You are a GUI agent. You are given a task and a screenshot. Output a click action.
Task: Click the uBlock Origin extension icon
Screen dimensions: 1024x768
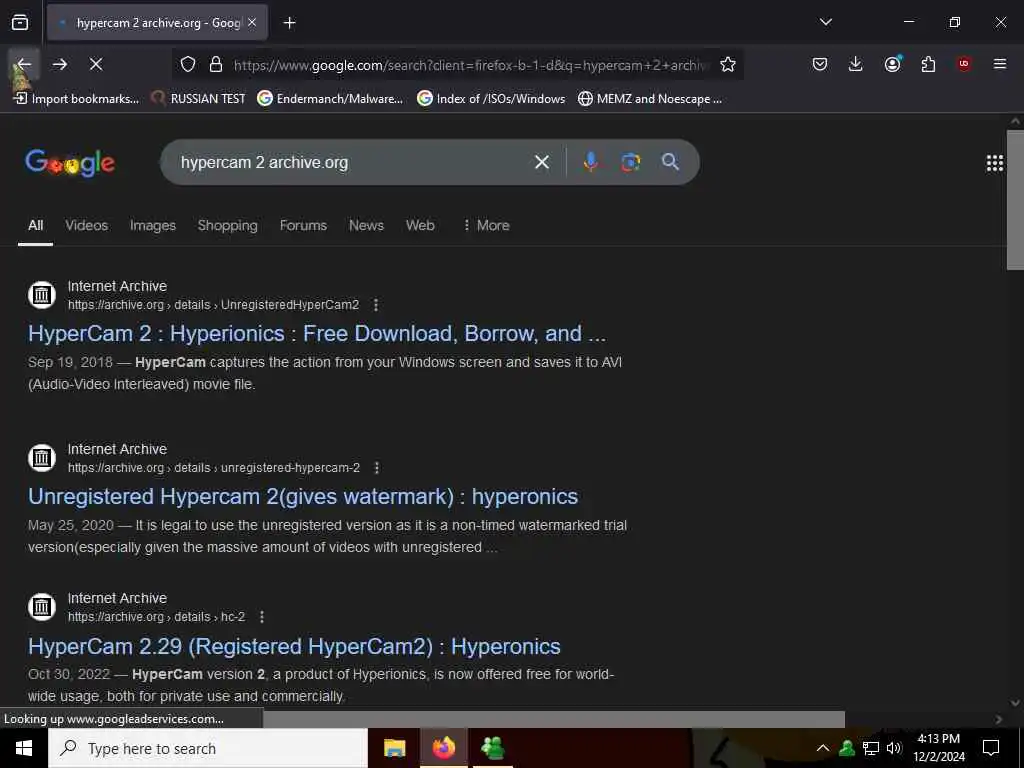(963, 64)
